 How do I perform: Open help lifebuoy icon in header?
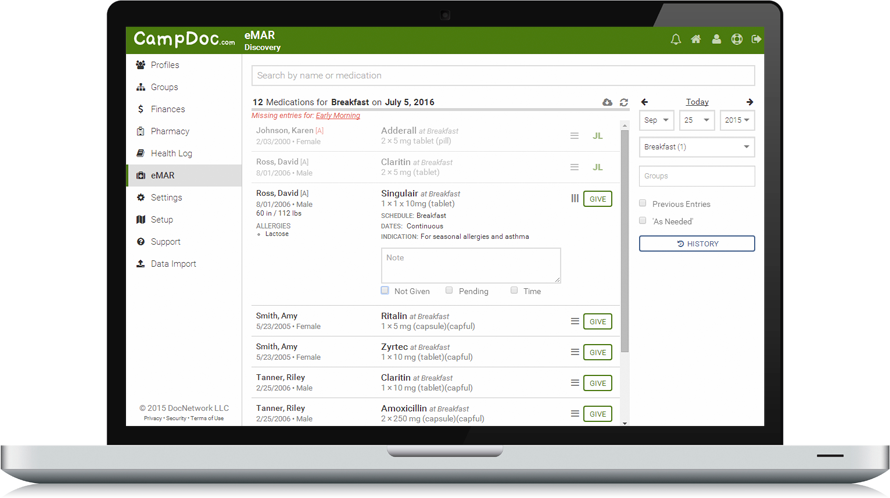737,39
